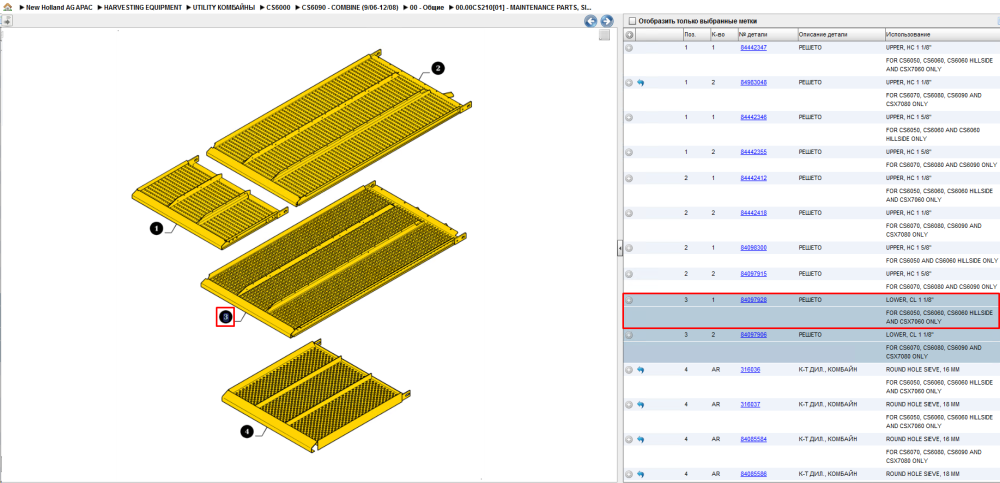Go to the previous illustration arrow
1000x483 pixels.
(591, 21)
